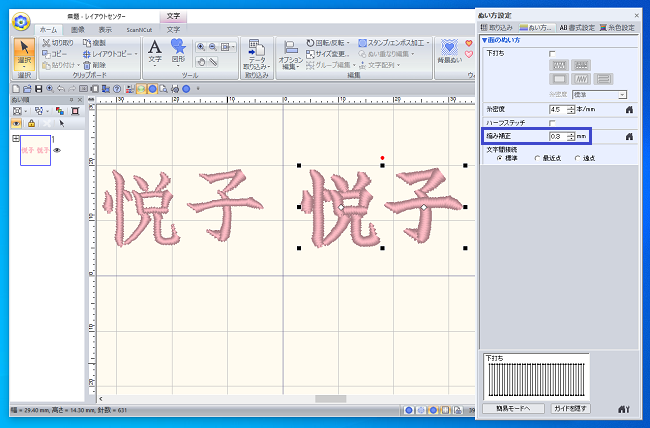This screenshot has height=428, width=650.
Task: Click the 縮み補正 value input field
Action: click(x=557, y=136)
